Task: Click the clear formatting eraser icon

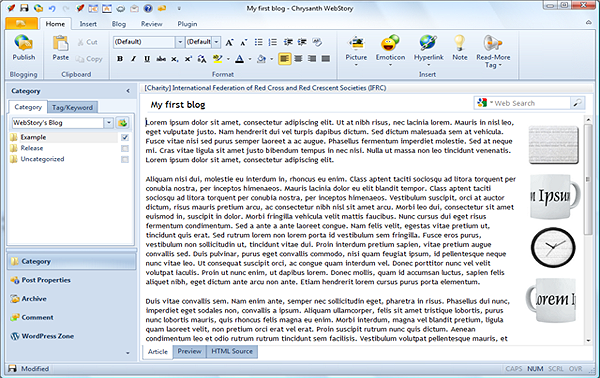Action: (x=317, y=42)
